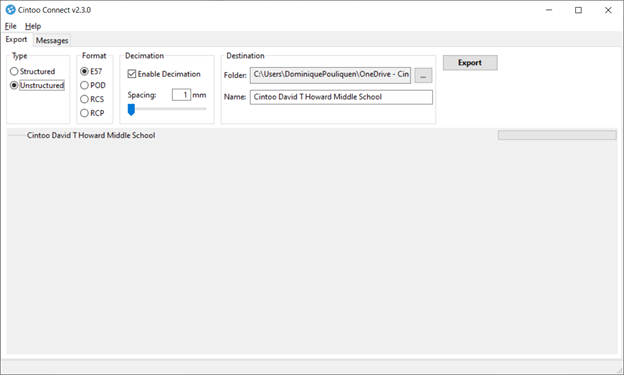Viewport: 624px width, 375px height.
Task: Click the export progress bar
Action: (557, 135)
